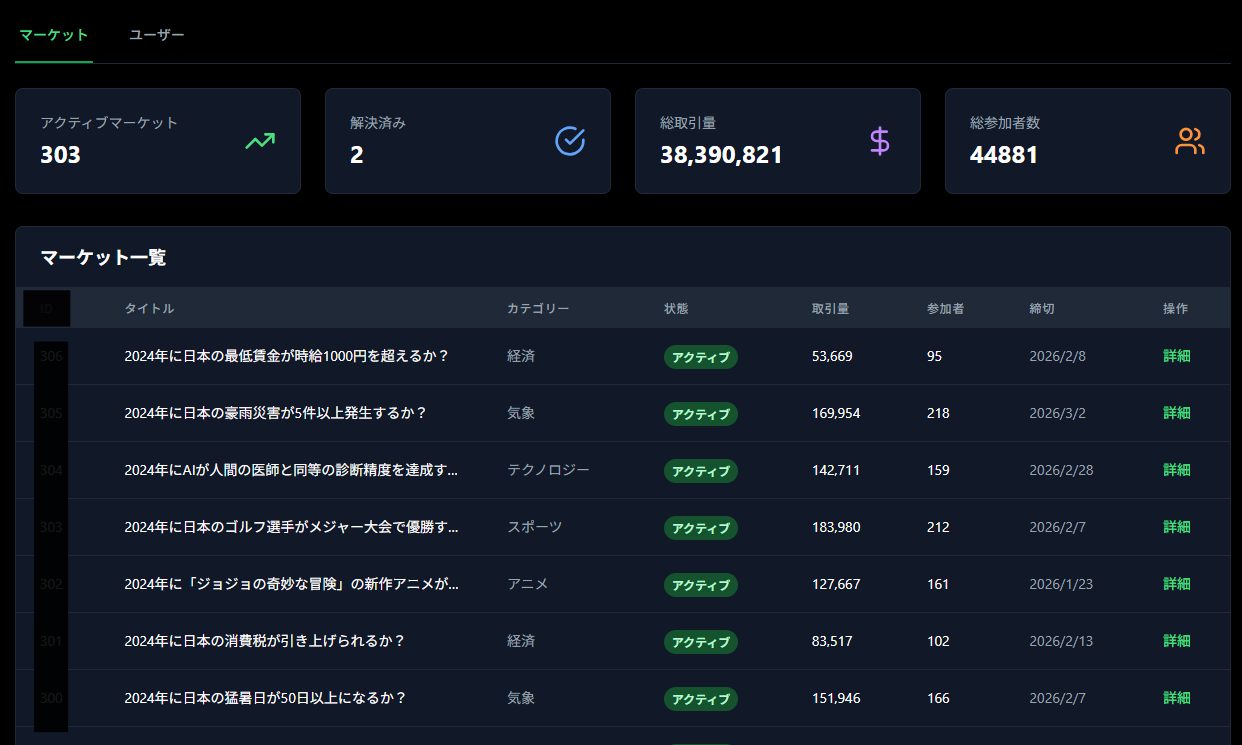Open 詳細 for the 猛暑日 market
1242x745 pixels.
(x=1177, y=698)
